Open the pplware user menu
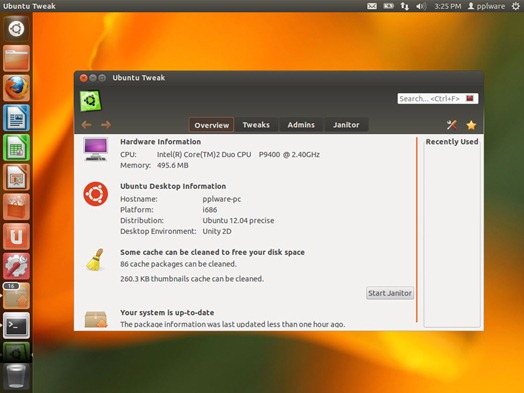524x393 pixels. [x=486, y=6]
